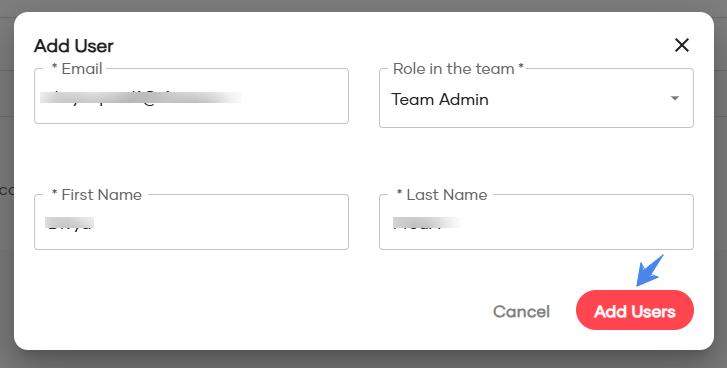Click the Role in the team label
The image size is (727, 368).
458,69
